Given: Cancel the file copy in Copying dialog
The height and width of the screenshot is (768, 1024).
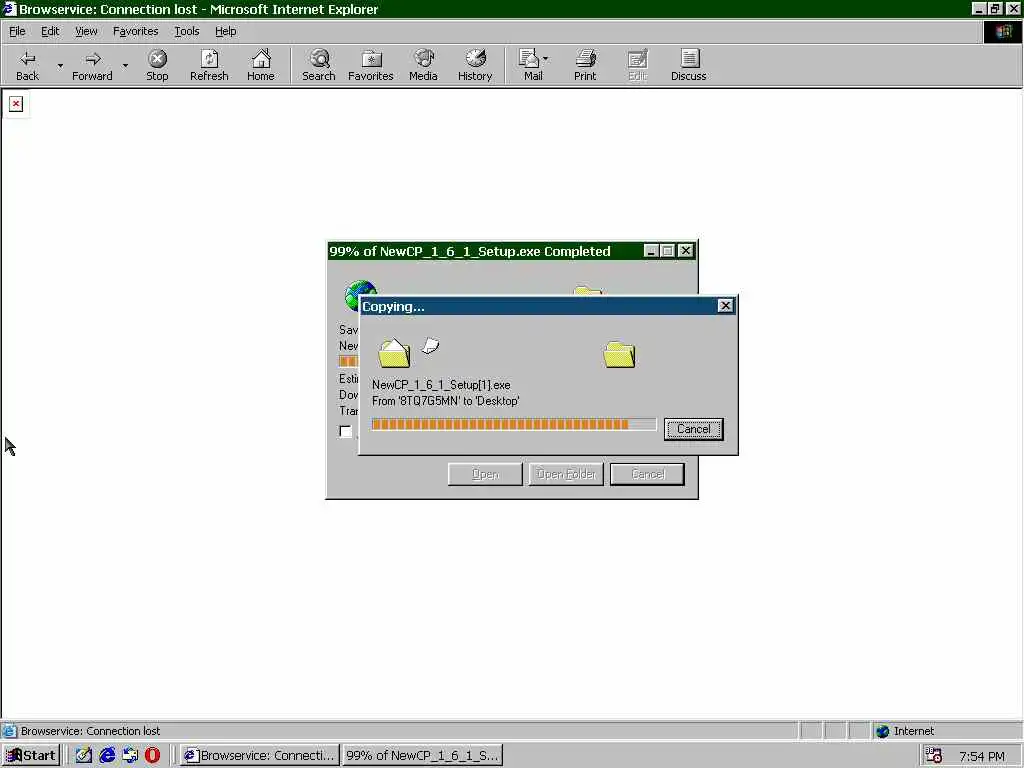Looking at the screenshot, I should click(x=694, y=429).
